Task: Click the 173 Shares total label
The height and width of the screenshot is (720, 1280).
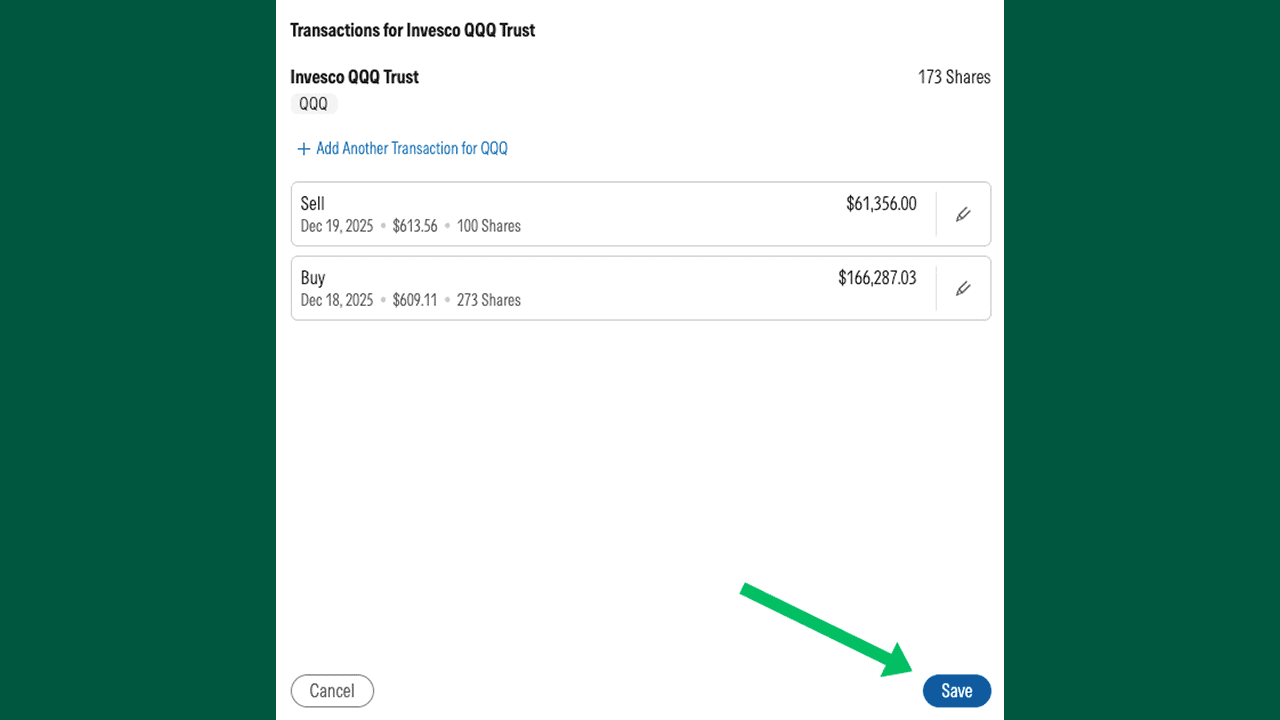Action: click(x=954, y=77)
